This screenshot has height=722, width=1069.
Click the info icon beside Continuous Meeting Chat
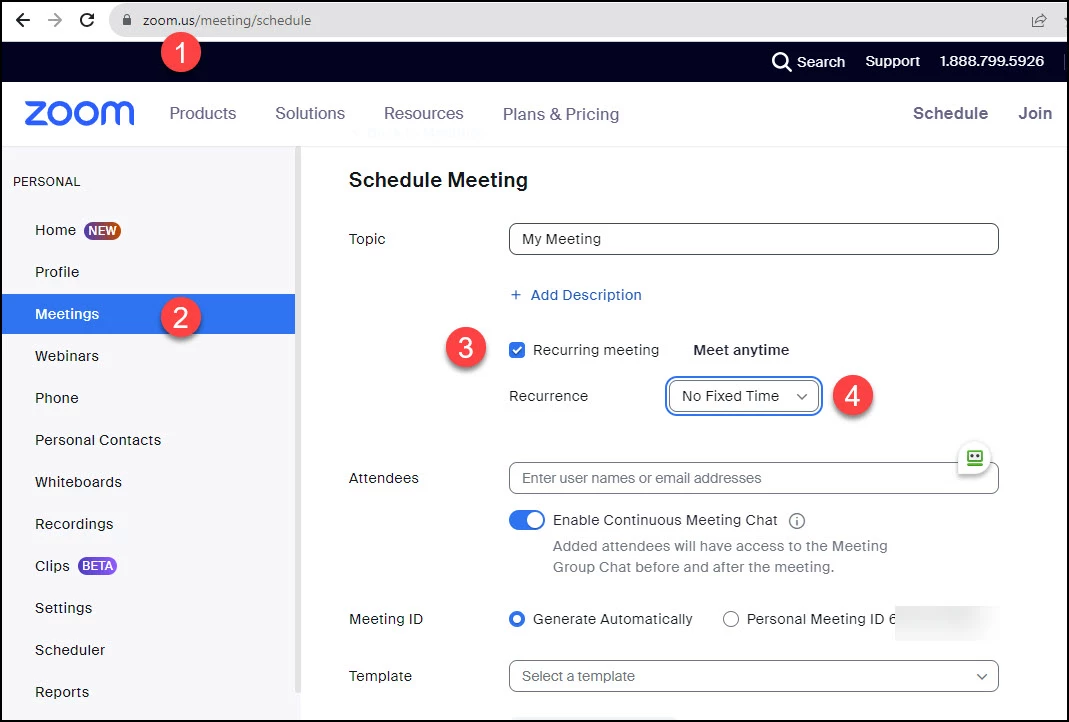pos(796,521)
